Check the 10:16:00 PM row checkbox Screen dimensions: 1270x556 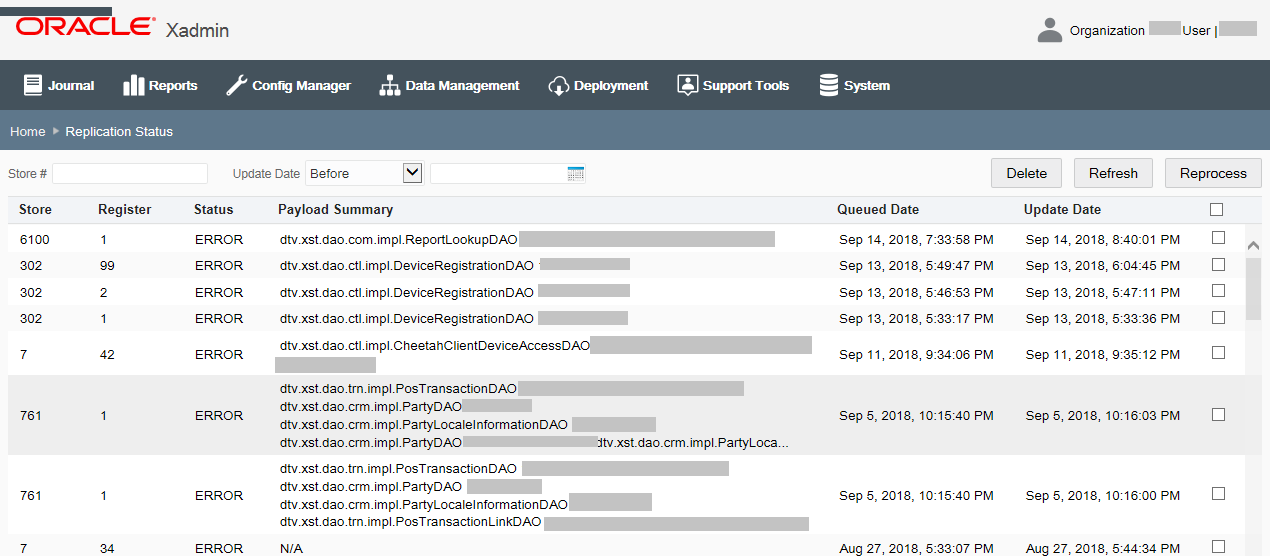tap(1218, 494)
